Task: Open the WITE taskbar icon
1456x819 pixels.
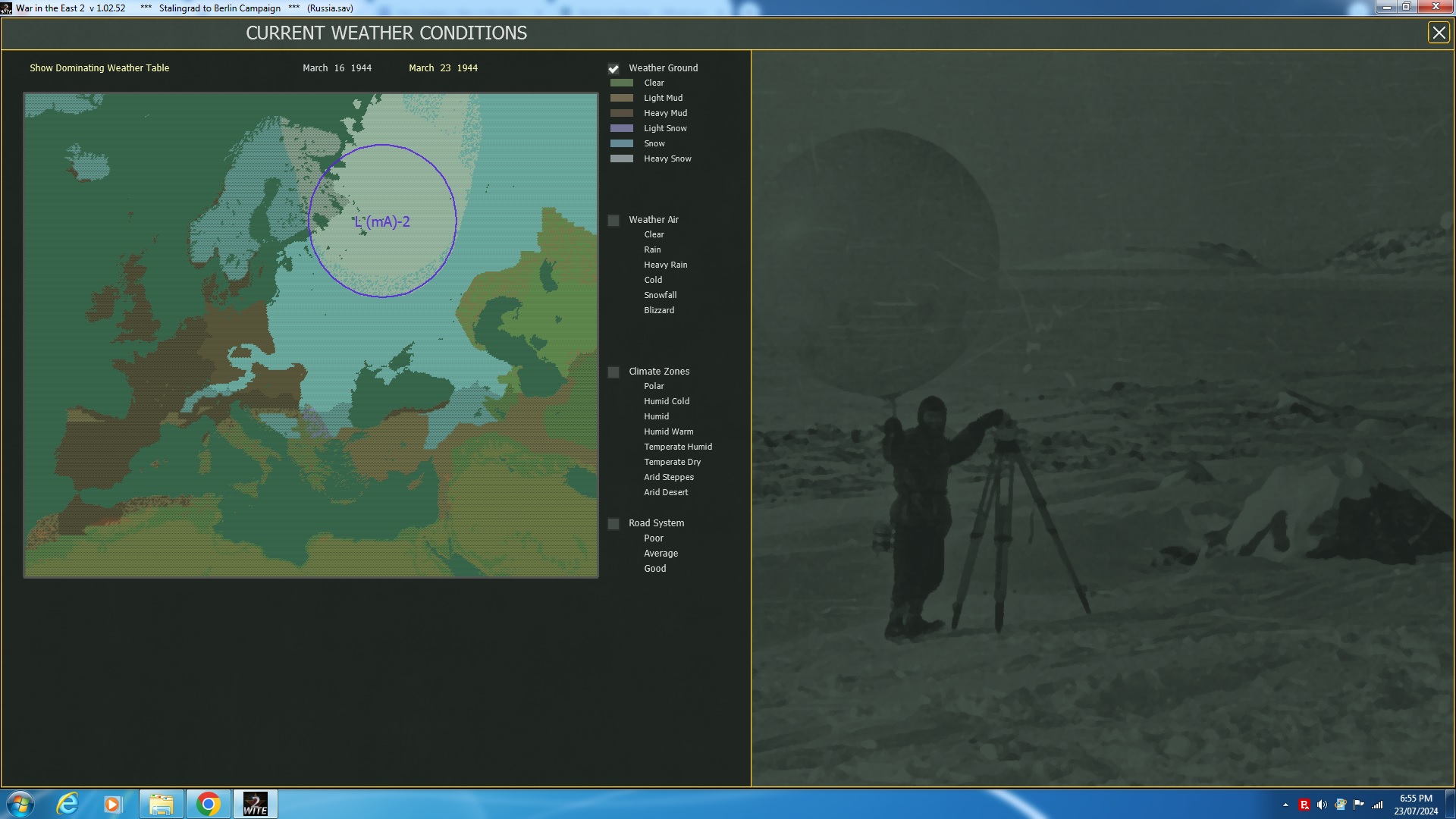Action: click(255, 805)
